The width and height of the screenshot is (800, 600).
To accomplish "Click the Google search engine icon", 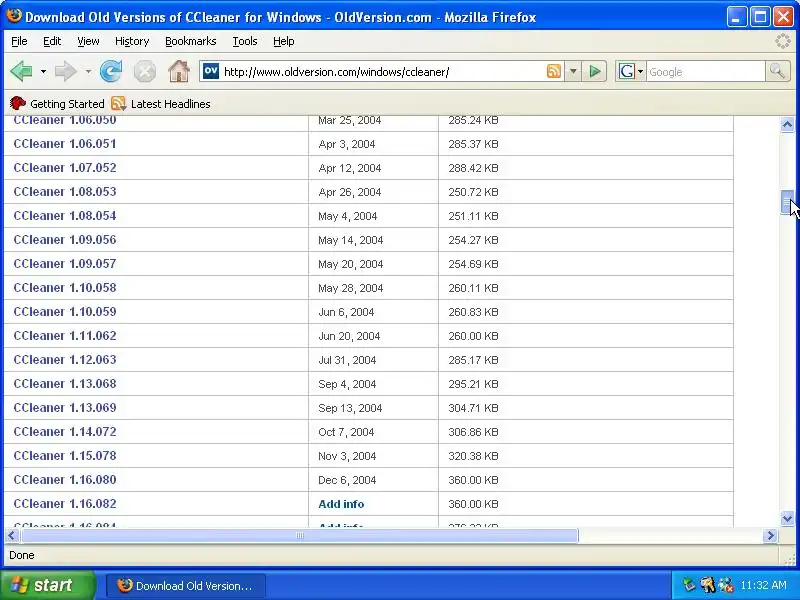I will click(x=627, y=71).
